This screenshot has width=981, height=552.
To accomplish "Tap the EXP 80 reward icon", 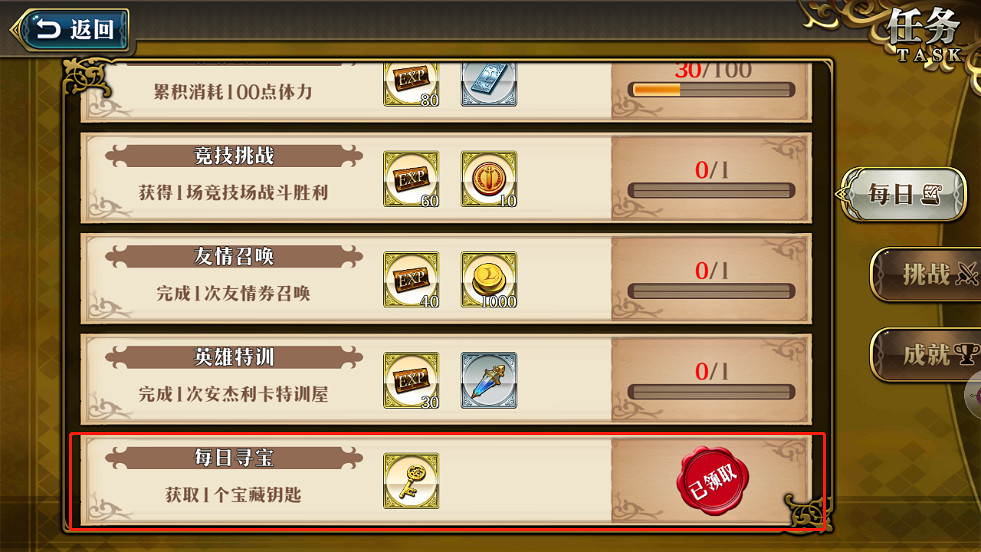I will tap(411, 84).
